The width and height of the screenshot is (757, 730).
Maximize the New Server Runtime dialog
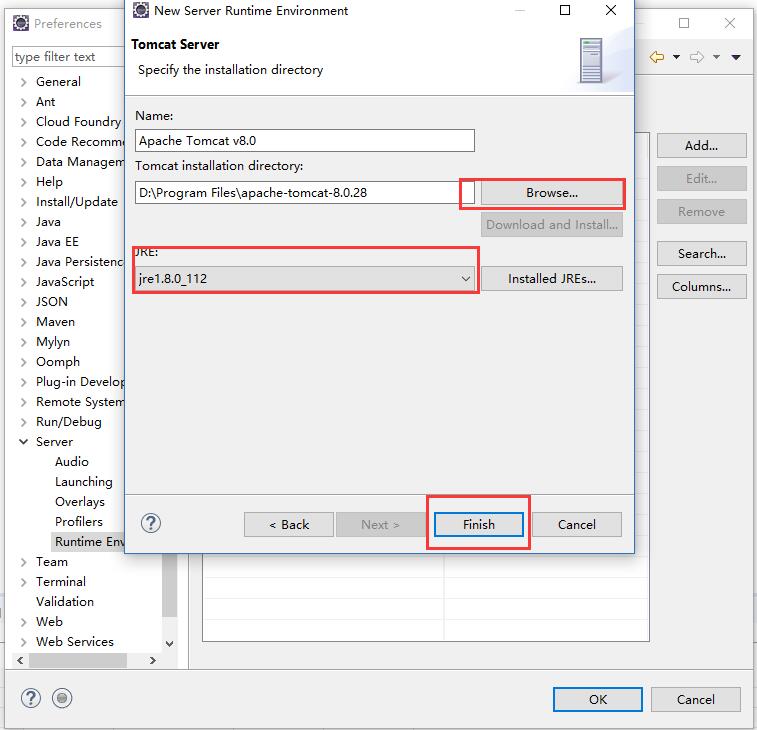click(x=565, y=10)
